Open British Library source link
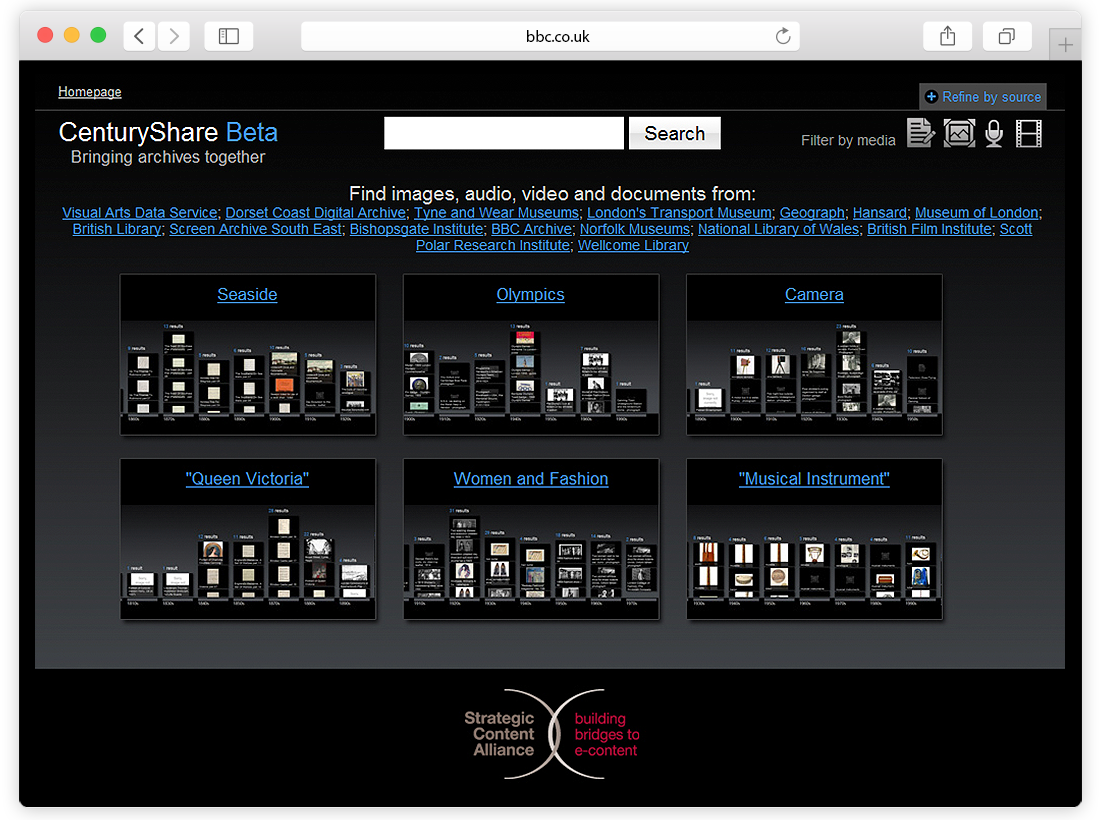1100x820 pixels. coord(116,229)
